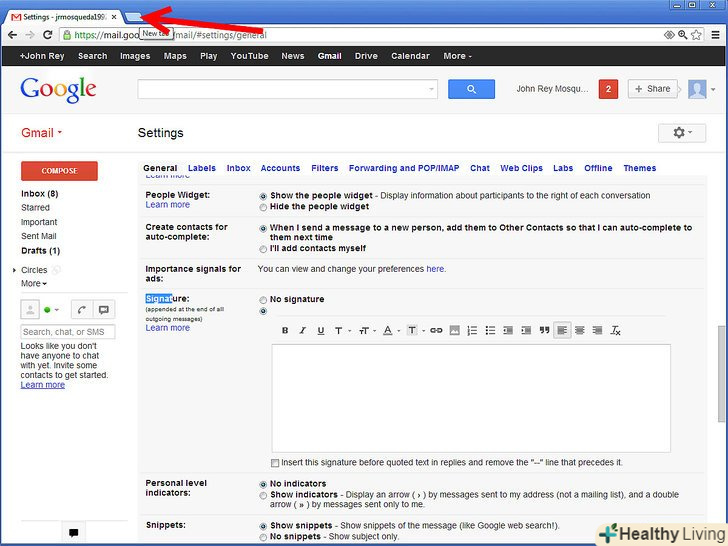Open Drafts (1) folder
The image size is (728, 546).
[x=40, y=251]
